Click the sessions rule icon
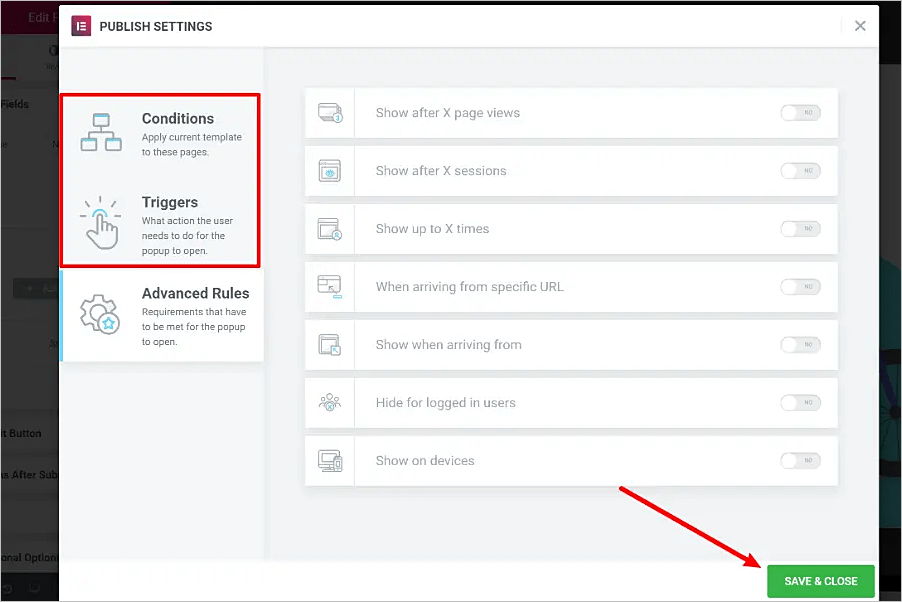The image size is (902, 602). tap(330, 171)
